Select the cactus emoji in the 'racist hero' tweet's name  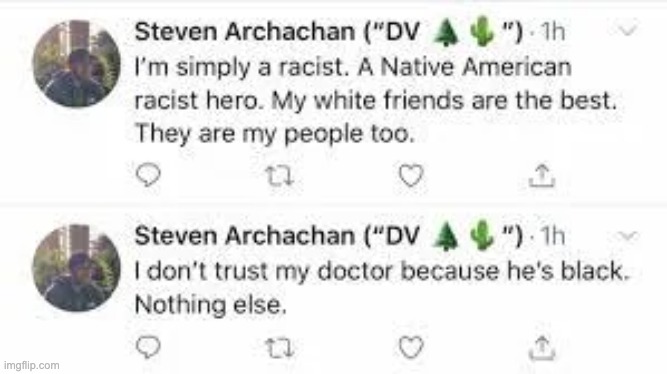pyautogui.click(x=482, y=31)
